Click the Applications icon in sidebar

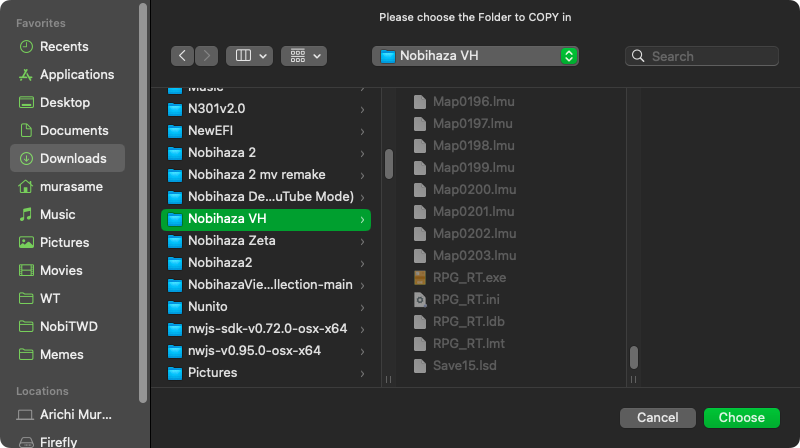pyautogui.click(x=26, y=74)
